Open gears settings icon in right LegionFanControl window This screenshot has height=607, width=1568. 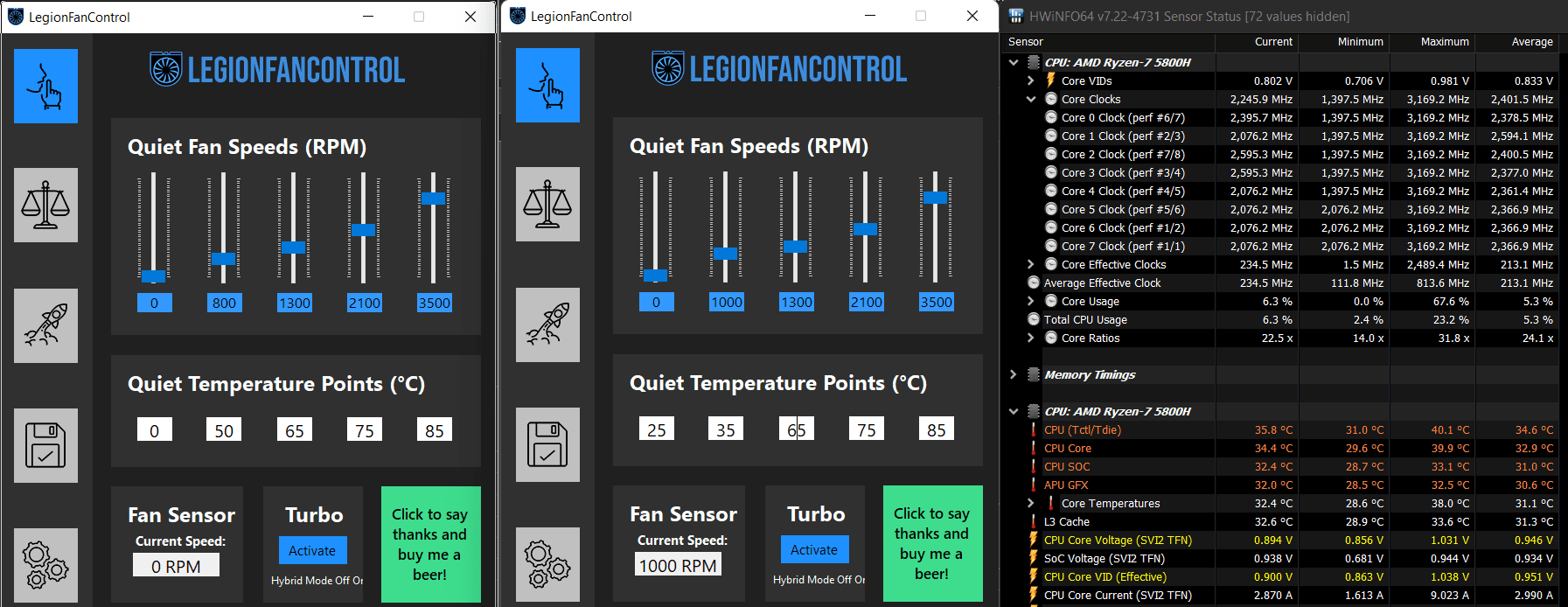(547, 564)
